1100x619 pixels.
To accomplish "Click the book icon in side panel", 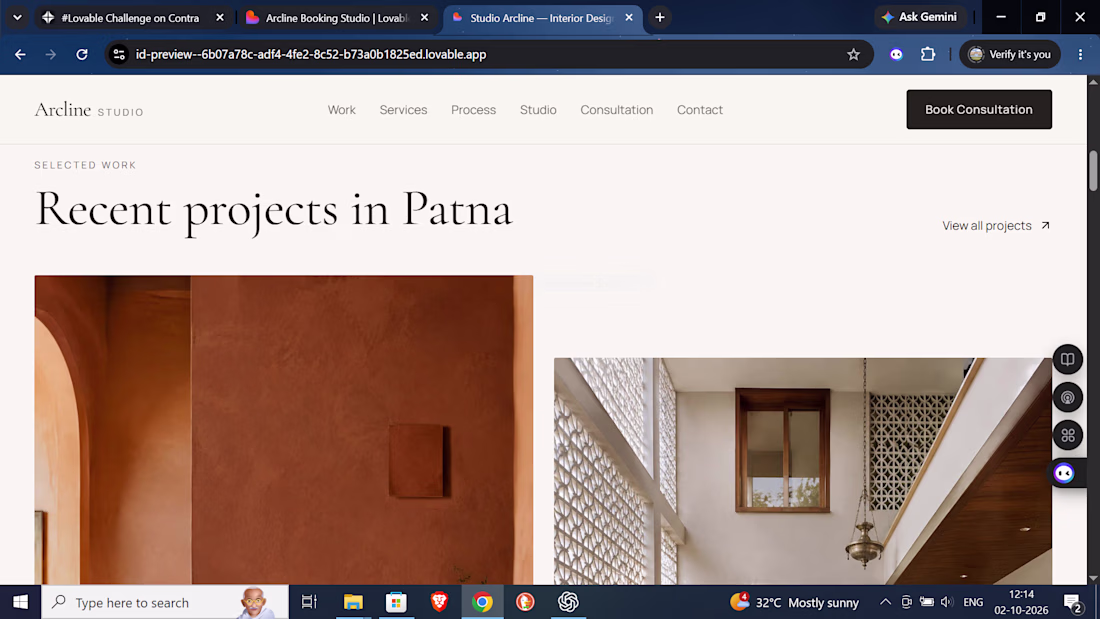I will [x=1068, y=359].
